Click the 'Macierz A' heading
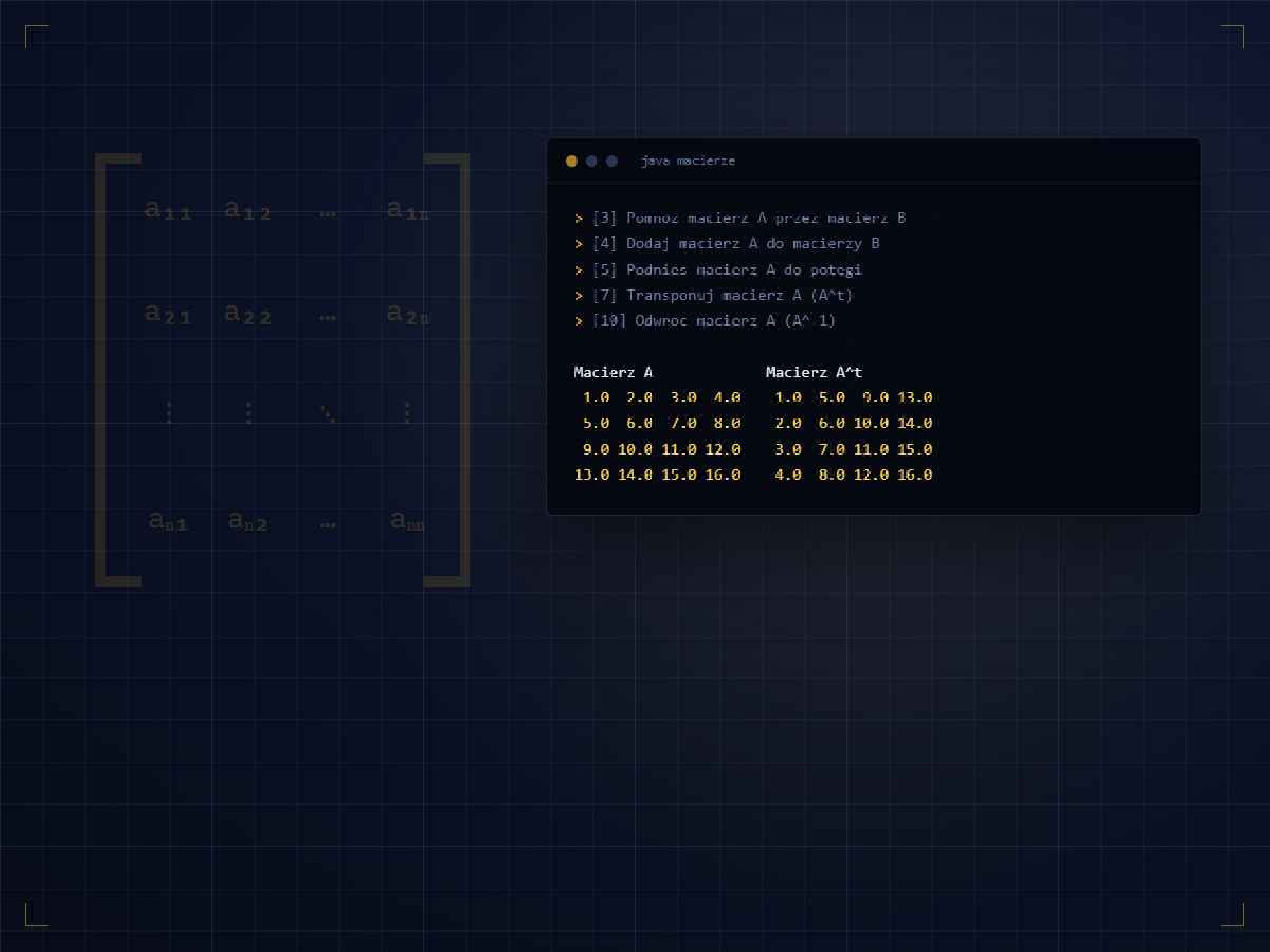Viewport: 1270px width, 952px height. pos(613,372)
